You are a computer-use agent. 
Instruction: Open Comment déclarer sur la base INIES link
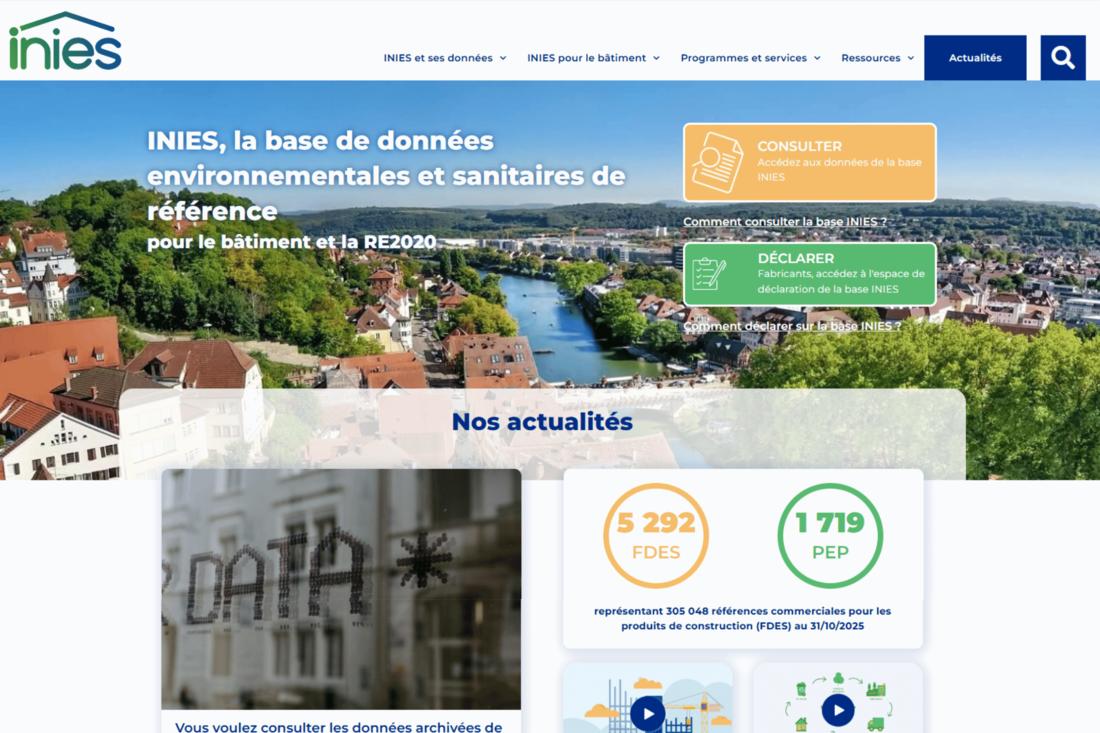click(792, 326)
